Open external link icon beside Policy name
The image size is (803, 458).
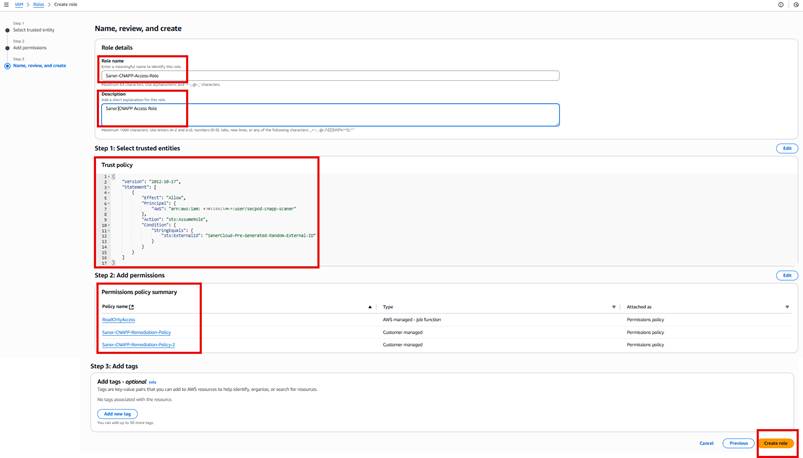132,307
